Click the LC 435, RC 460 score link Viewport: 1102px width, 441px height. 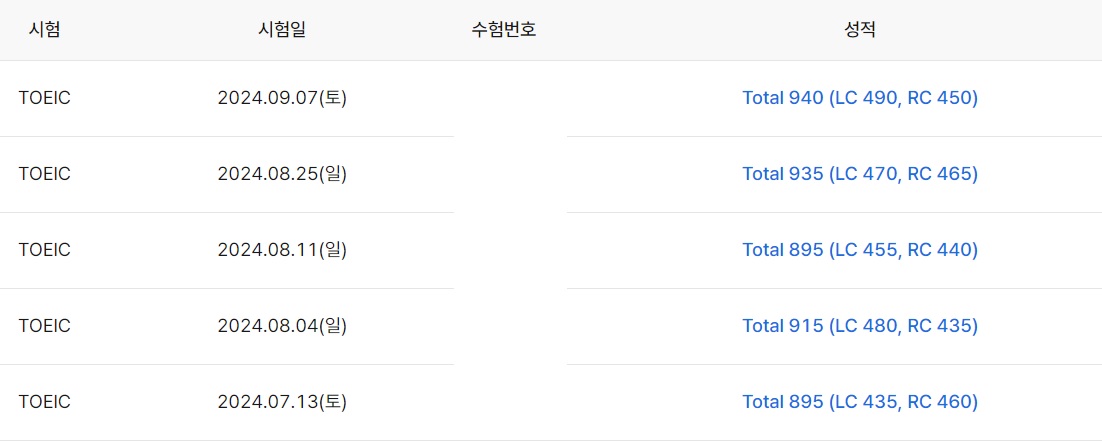[860, 402]
